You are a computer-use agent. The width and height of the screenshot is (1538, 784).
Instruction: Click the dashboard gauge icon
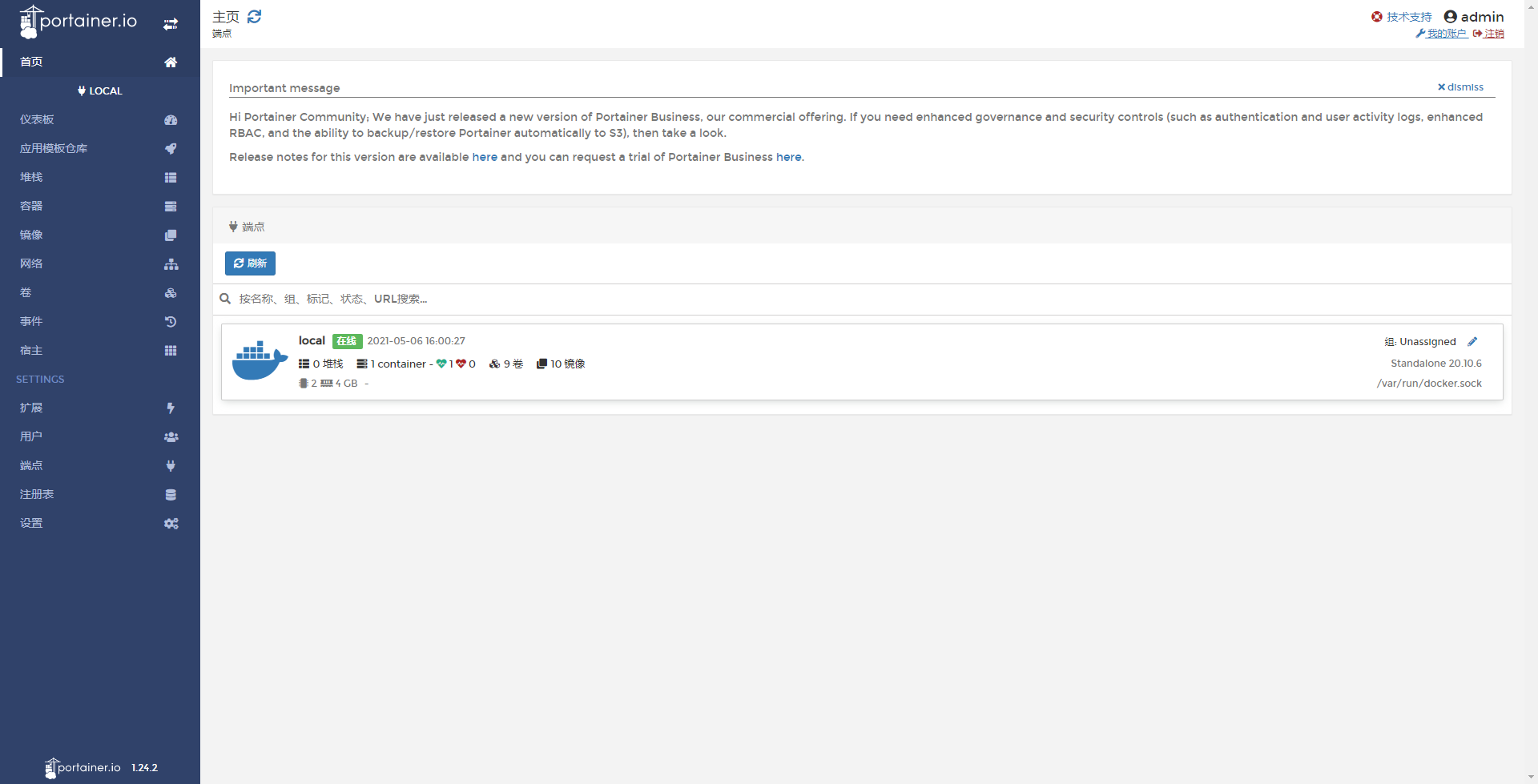point(171,120)
